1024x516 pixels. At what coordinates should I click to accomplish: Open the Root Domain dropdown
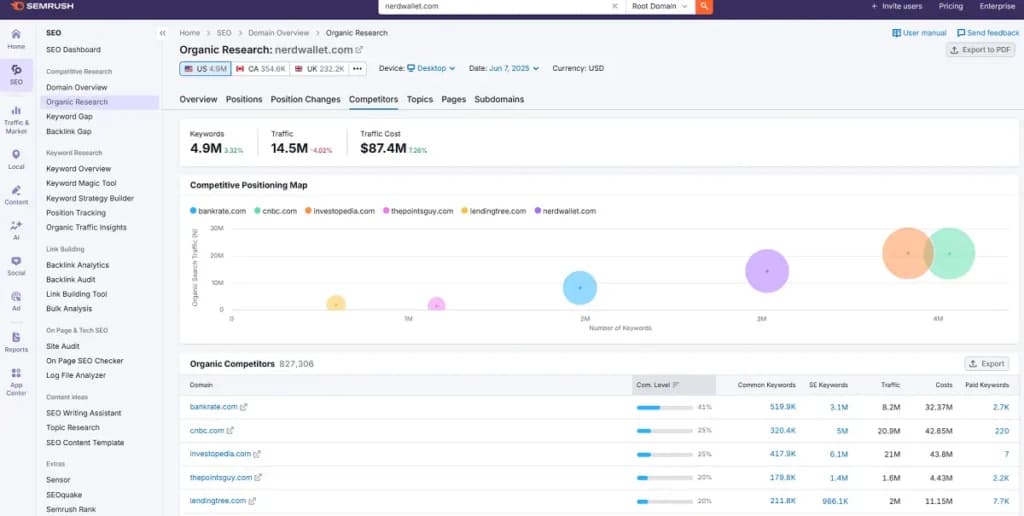coord(660,6)
